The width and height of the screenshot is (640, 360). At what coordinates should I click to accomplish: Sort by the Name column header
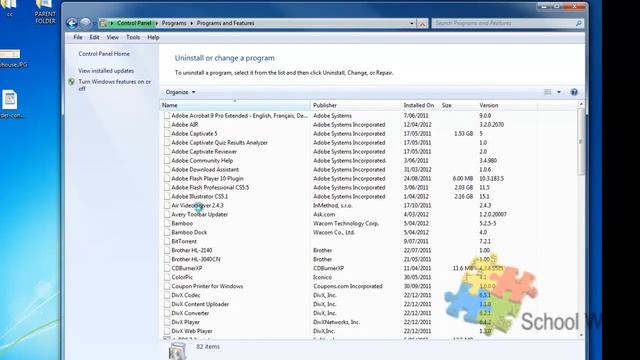point(235,105)
